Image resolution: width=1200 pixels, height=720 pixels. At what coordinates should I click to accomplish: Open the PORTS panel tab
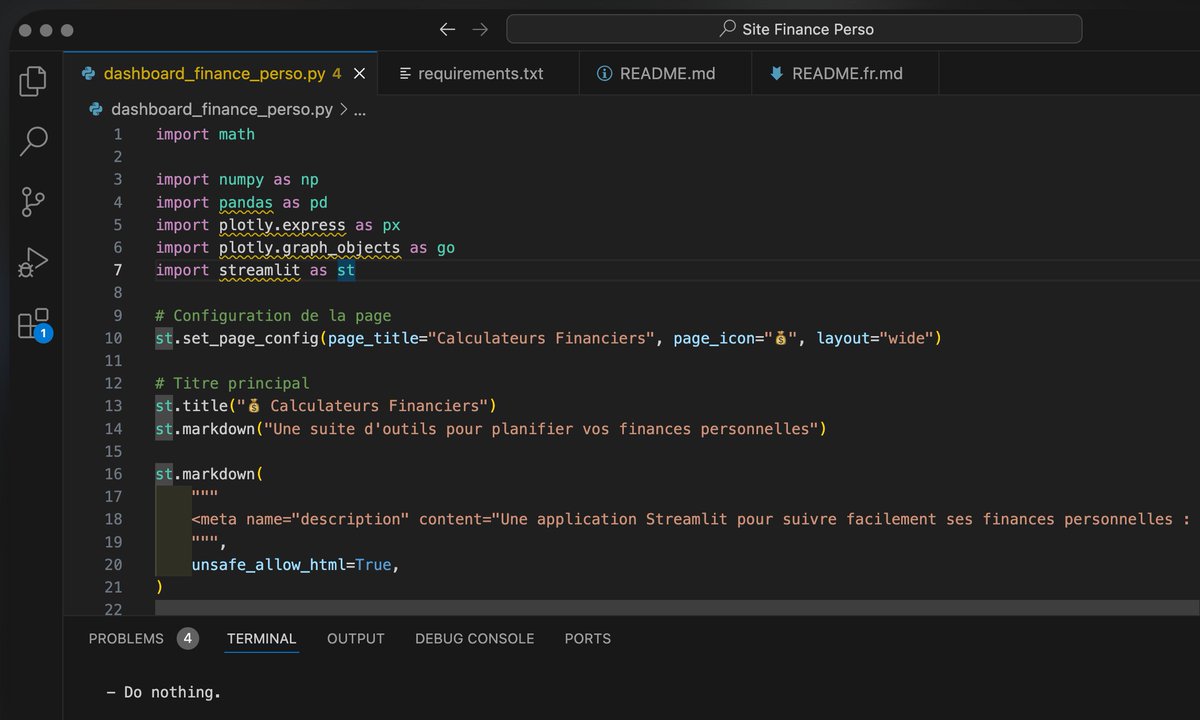click(587, 638)
